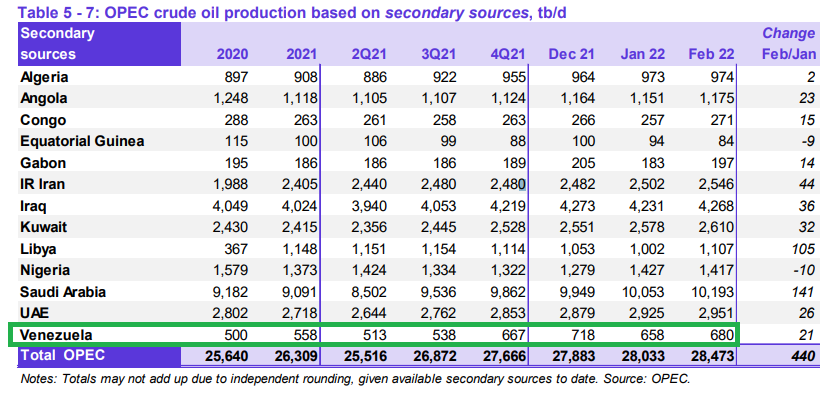Click Total OPEC 2020 value 25,640
Screen dimensions: 836x399
point(226,356)
